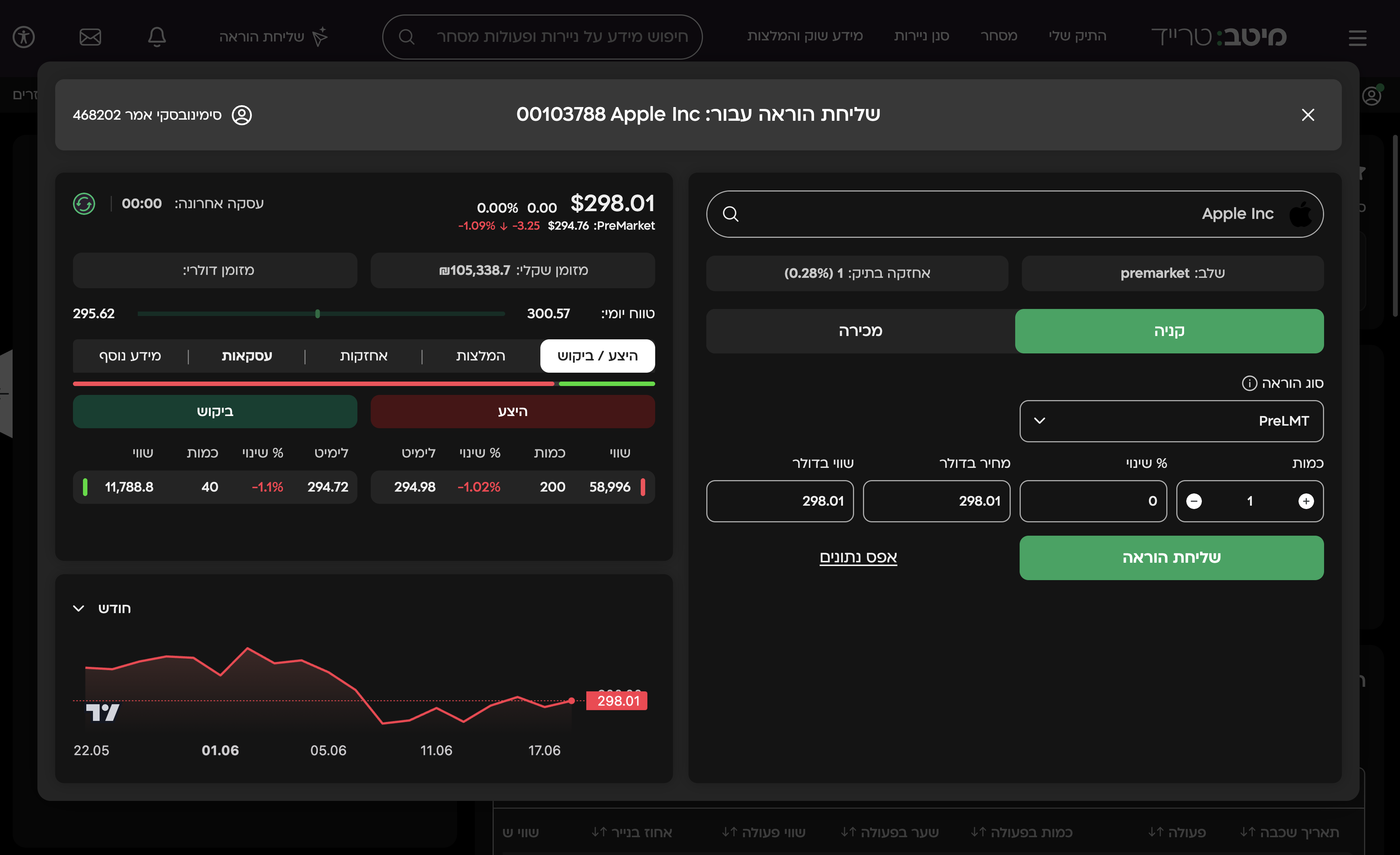
Task: Switch to the המלצות tab
Action: [481, 356]
